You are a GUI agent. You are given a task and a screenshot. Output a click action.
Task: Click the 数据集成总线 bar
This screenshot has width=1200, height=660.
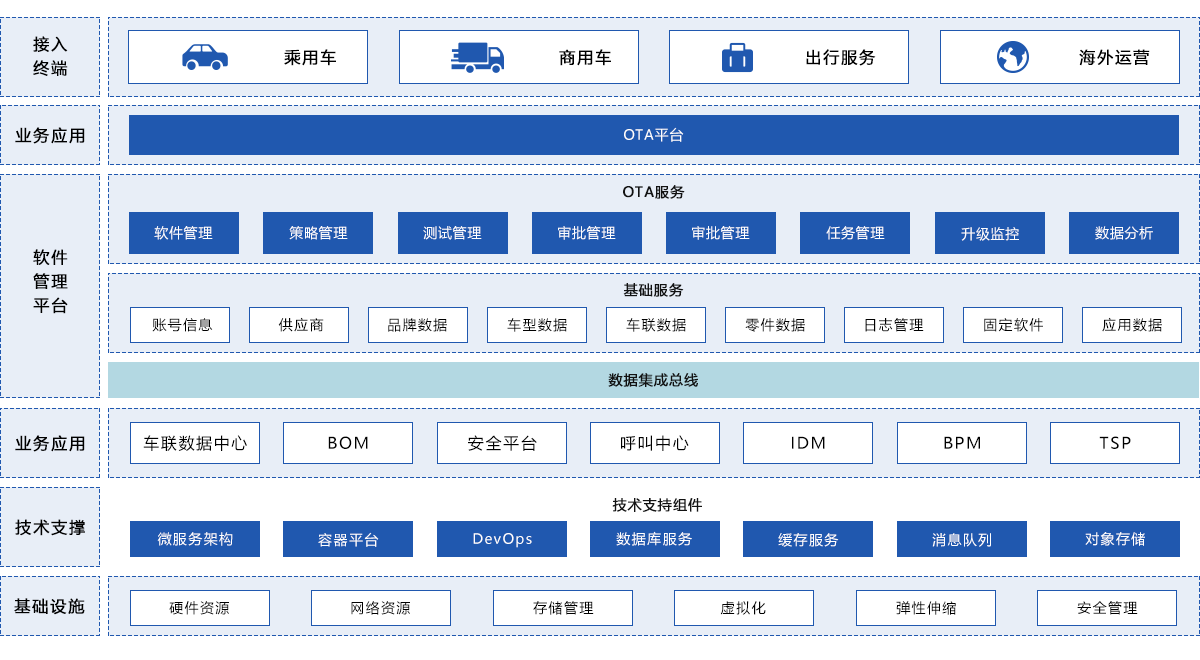click(x=653, y=380)
